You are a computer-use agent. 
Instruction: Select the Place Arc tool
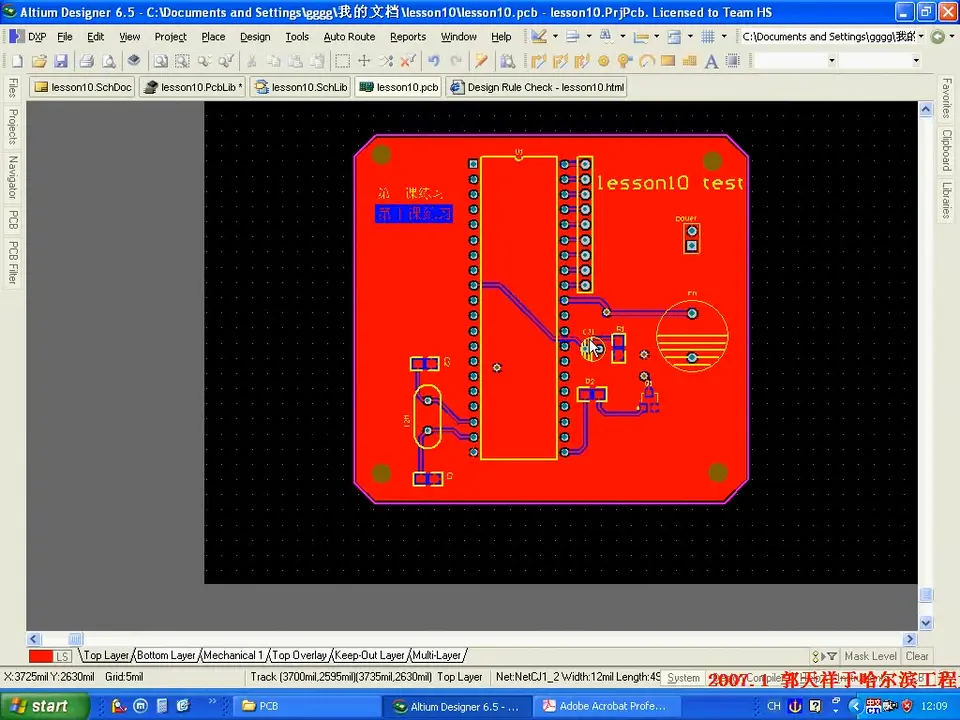[647, 61]
